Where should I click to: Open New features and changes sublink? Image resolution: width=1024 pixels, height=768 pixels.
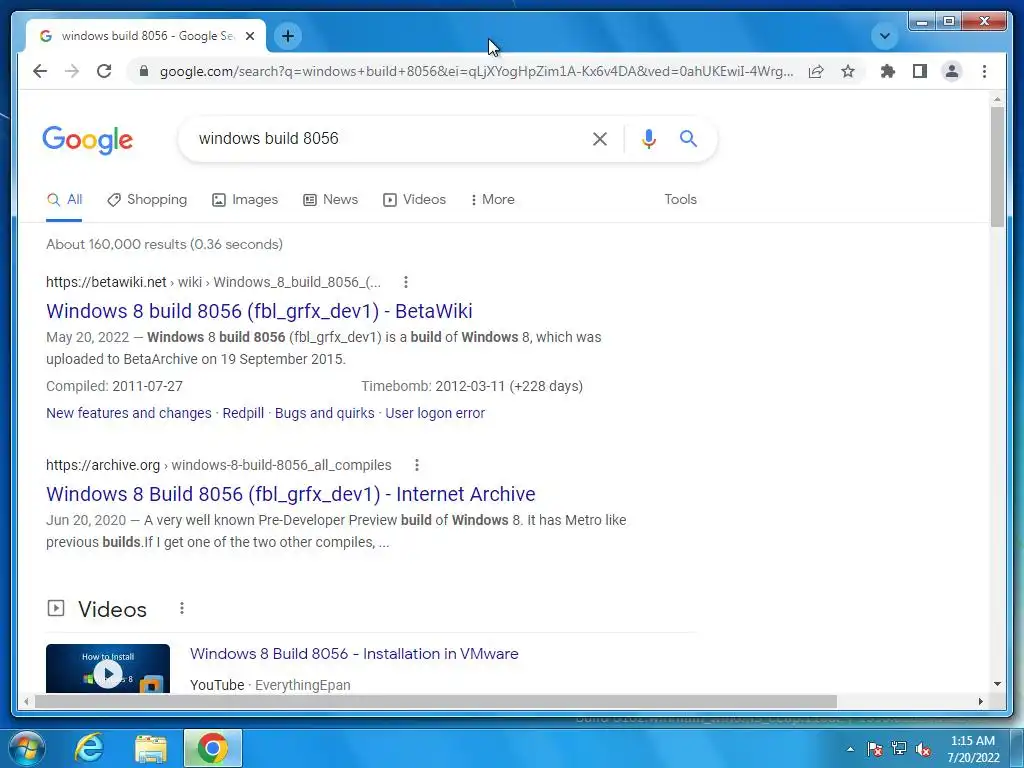pos(129,413)
